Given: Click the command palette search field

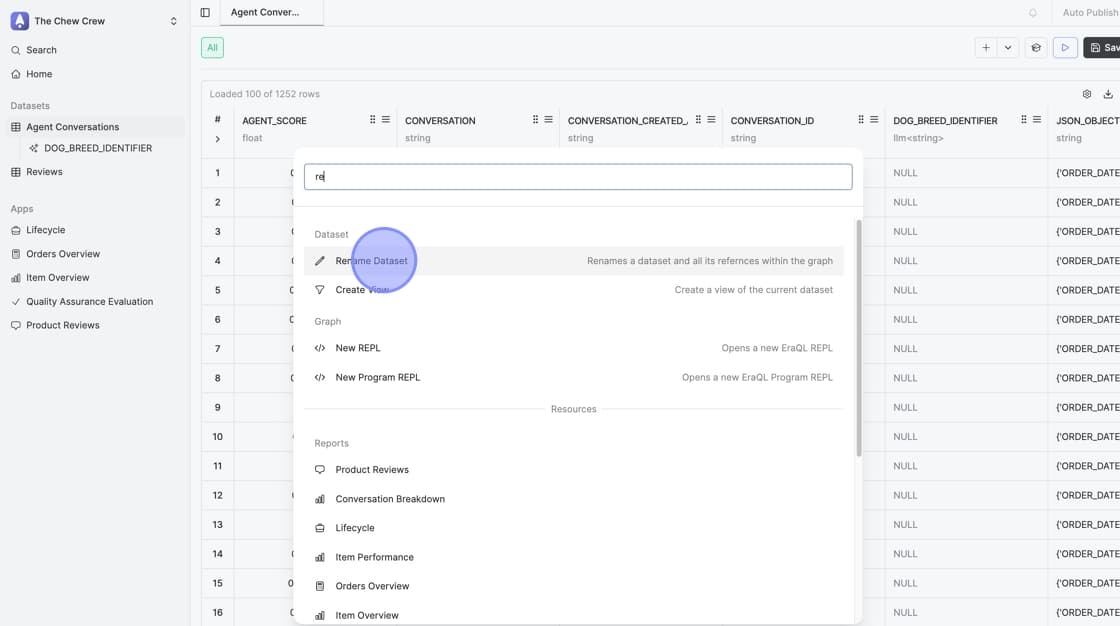Looking at the screenshot, I should [x=578, y=177].
